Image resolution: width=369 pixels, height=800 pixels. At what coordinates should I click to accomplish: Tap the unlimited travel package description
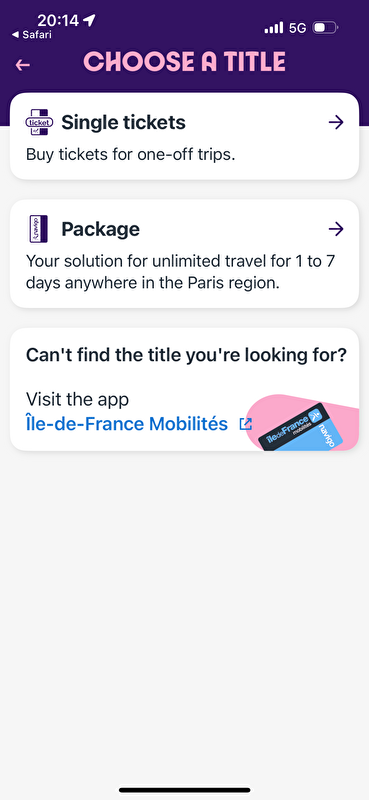point(183,272)
